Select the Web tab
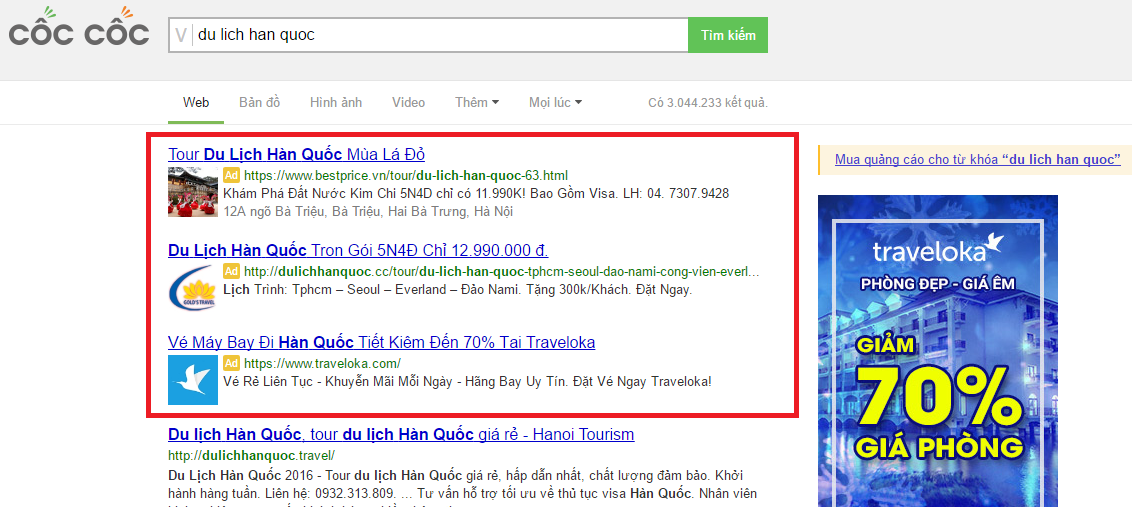Image resolution: width=1132 pixels, height=507 pixels. [196, 103]
